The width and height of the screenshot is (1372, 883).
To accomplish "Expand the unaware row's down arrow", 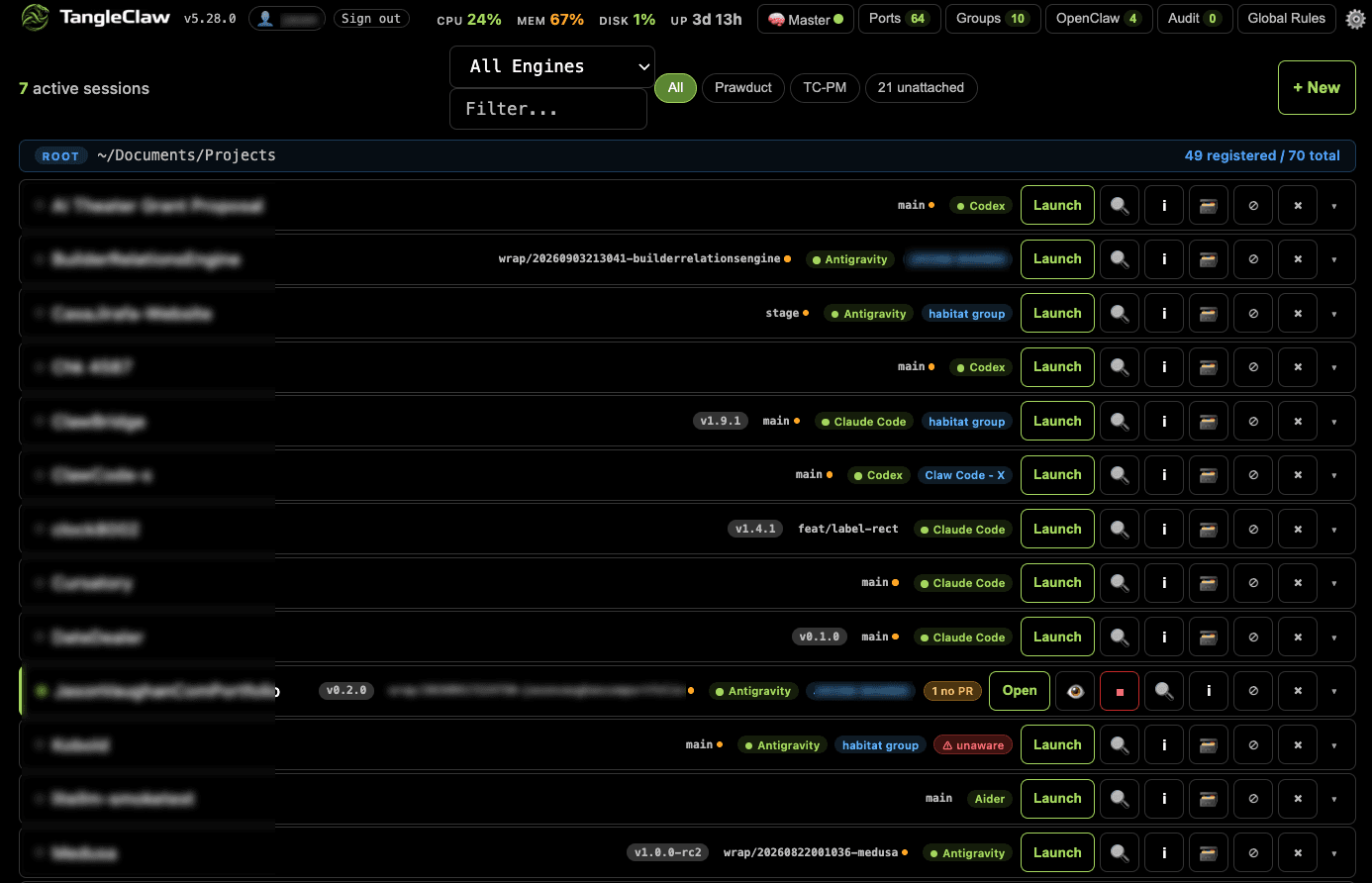I will [x=1334, y=745].
